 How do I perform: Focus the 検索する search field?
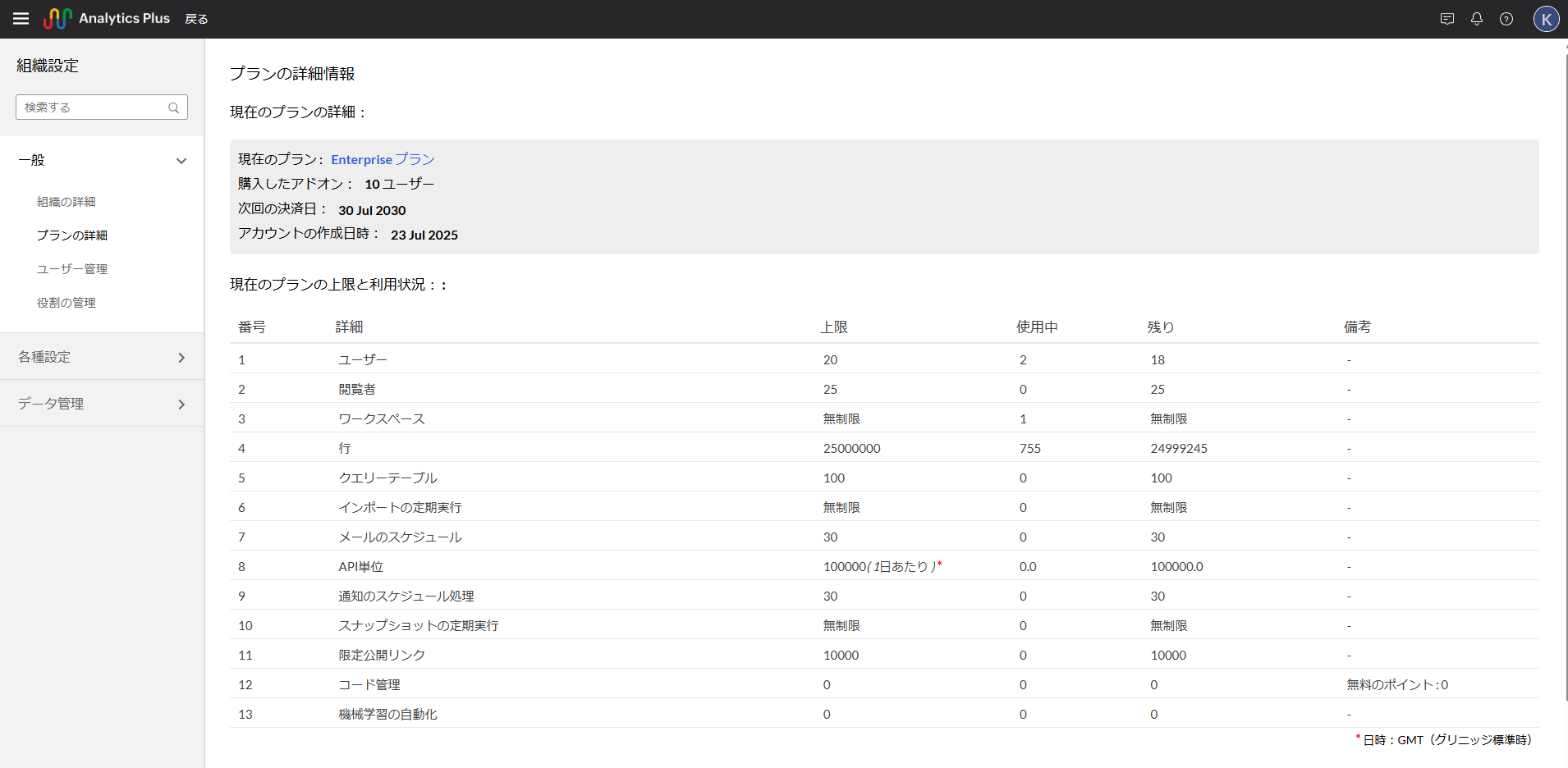point(92,107)
